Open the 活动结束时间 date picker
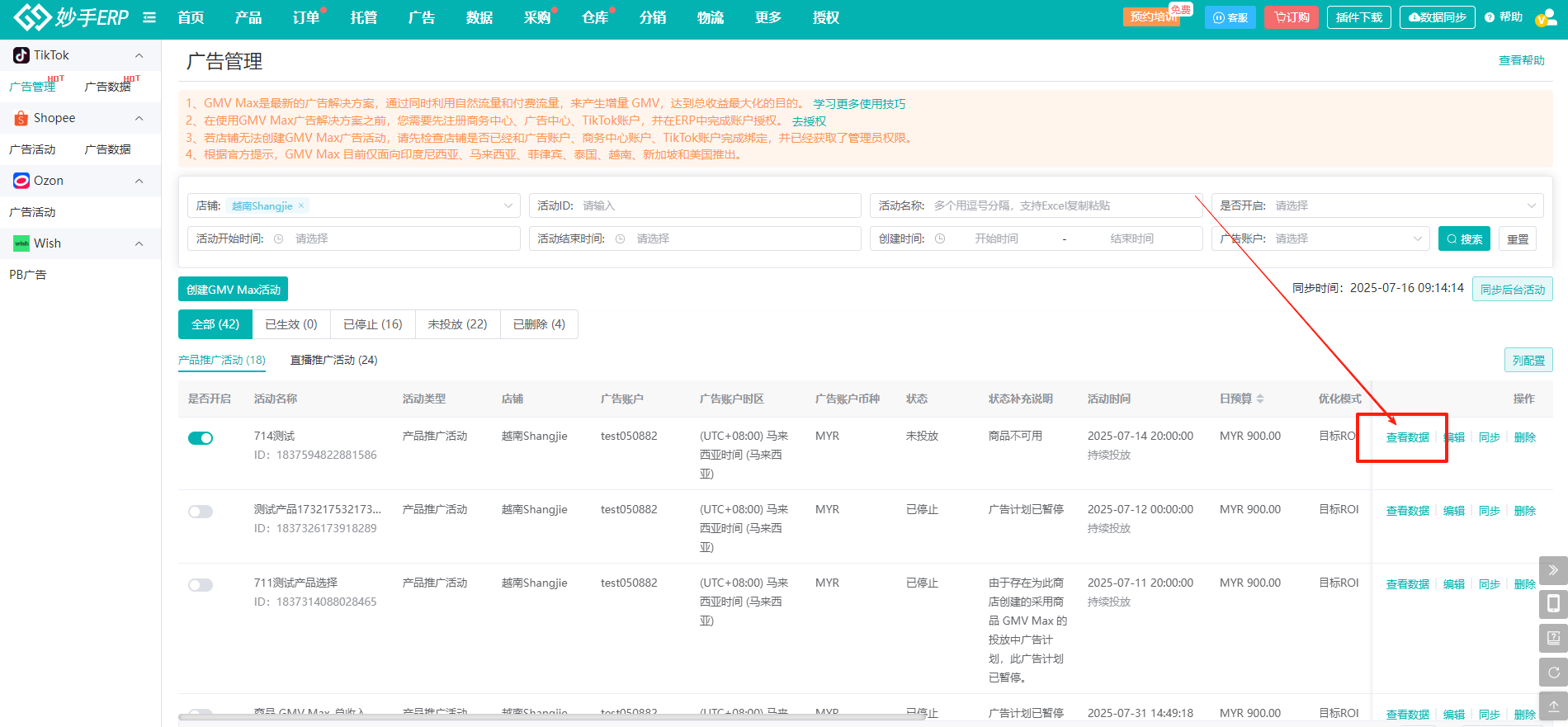1568x727 pixels. tap(695, 238)
